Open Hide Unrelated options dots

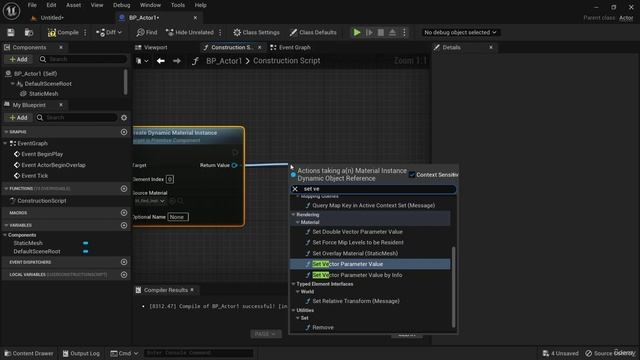pyautogui.click(x=220, y=32)
